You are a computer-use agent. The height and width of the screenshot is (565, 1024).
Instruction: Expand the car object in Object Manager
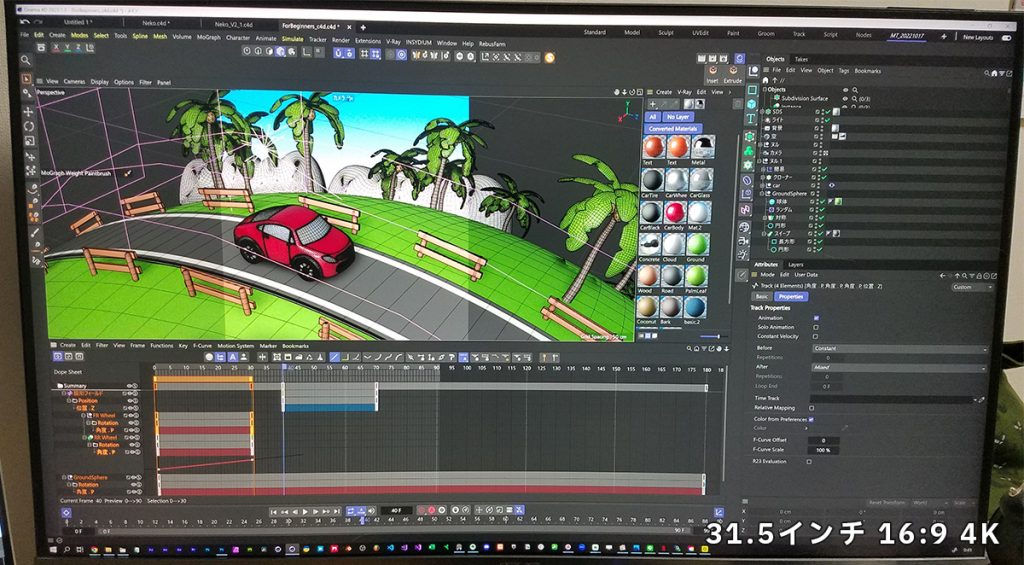(762, 186)
